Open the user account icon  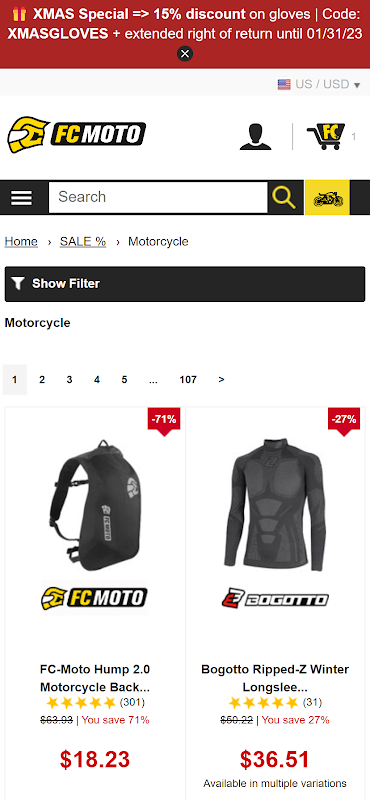256,136
